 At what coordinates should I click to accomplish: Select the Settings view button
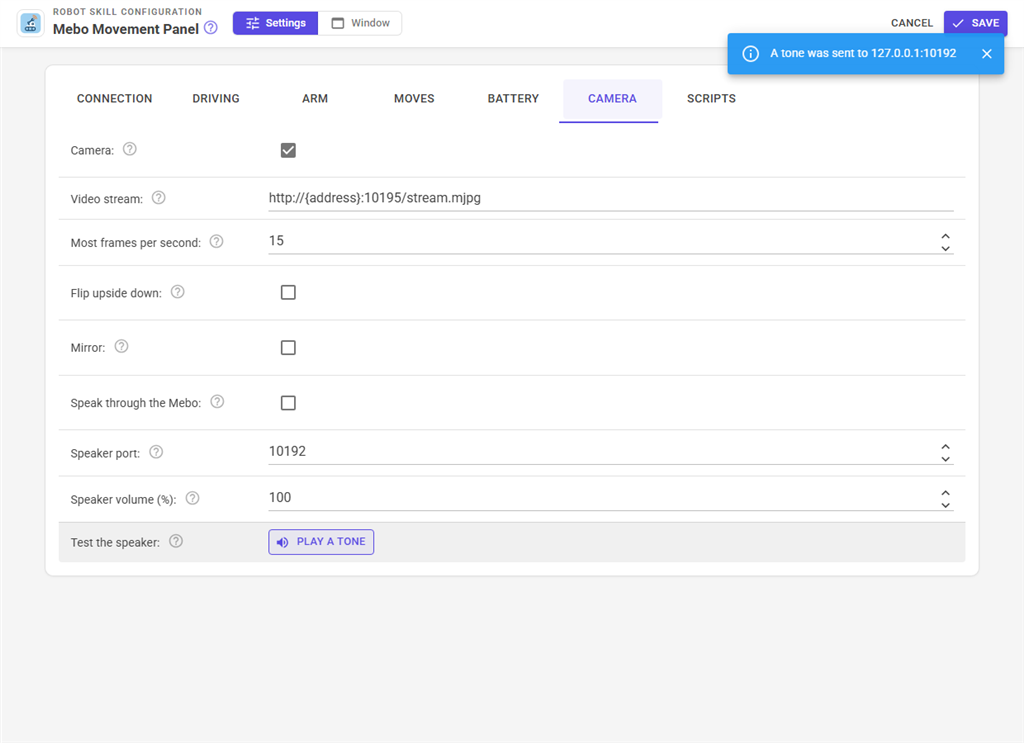(276, 23)
